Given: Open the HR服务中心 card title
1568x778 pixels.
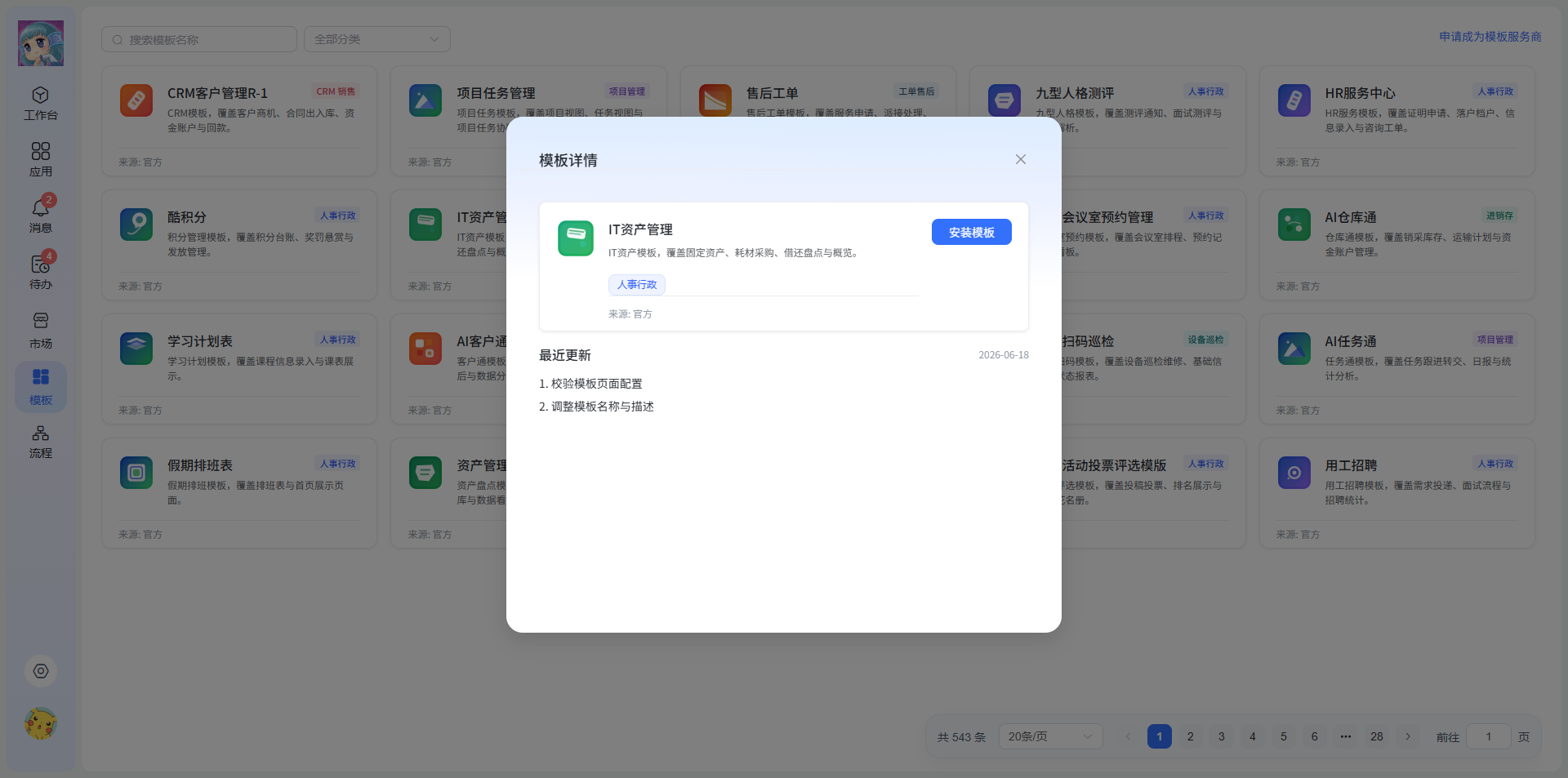Looking at the screenshot, I should (1360, 93).
